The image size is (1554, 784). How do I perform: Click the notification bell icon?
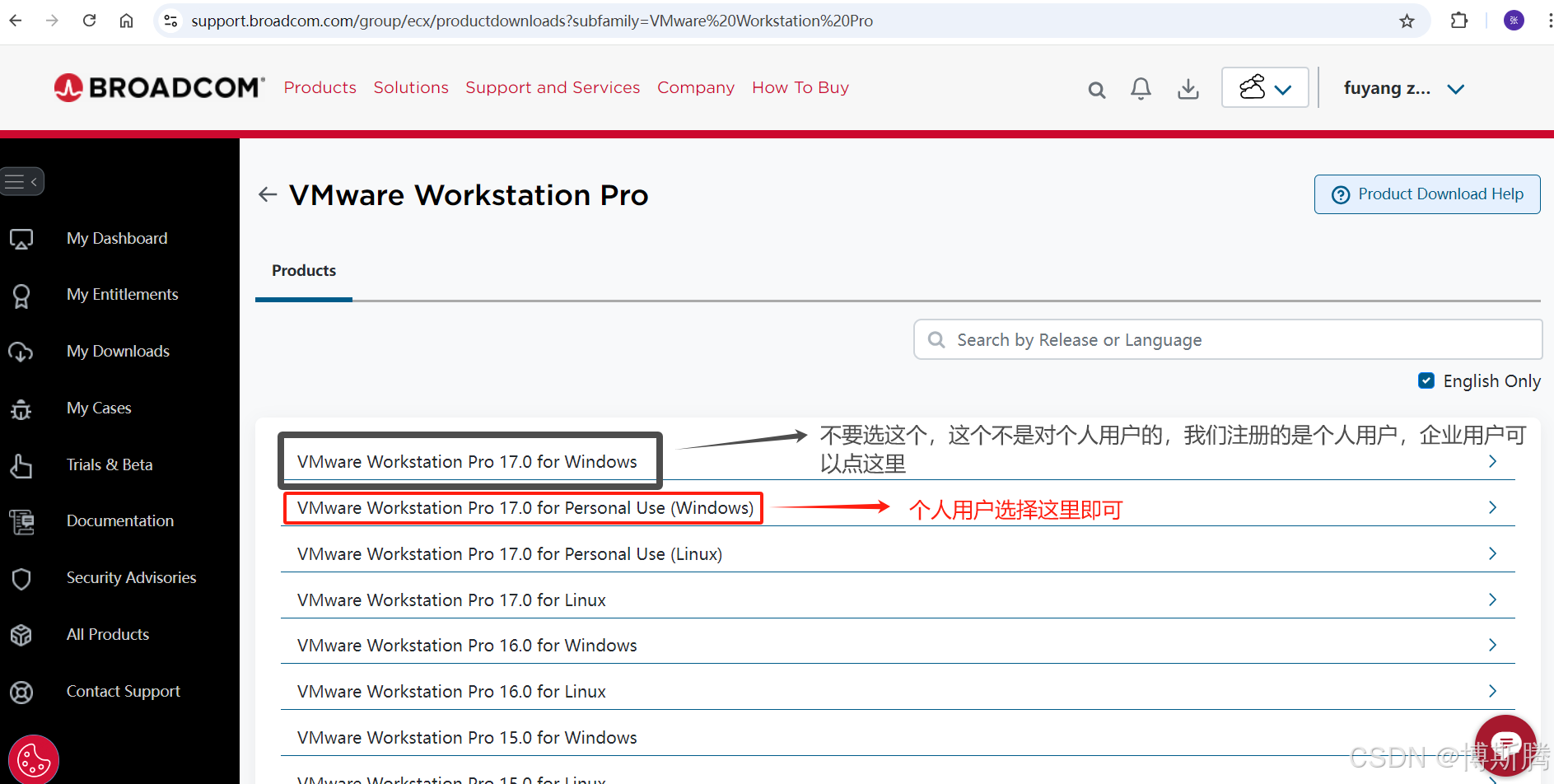1141,88
